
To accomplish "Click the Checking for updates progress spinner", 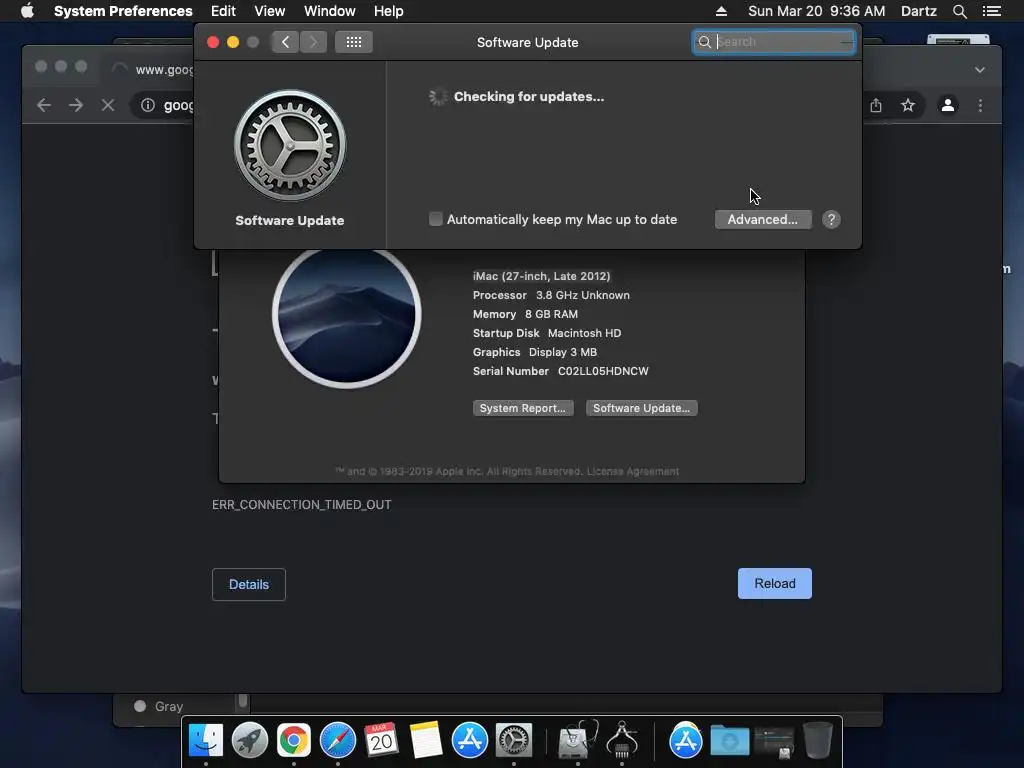I will 438,97.
